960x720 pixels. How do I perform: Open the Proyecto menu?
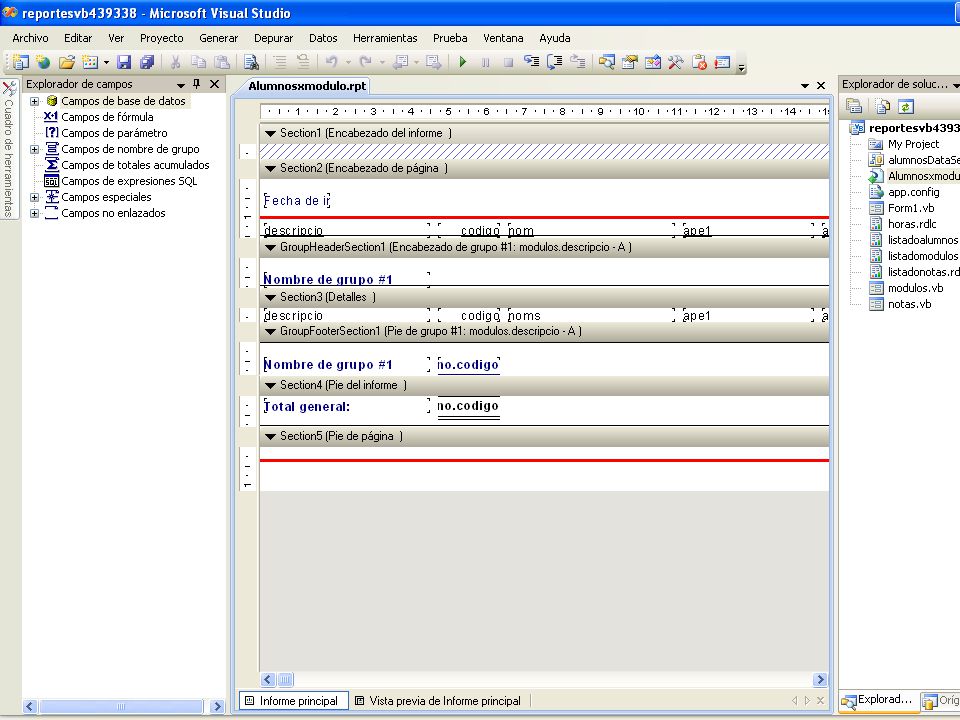point(162,38)
